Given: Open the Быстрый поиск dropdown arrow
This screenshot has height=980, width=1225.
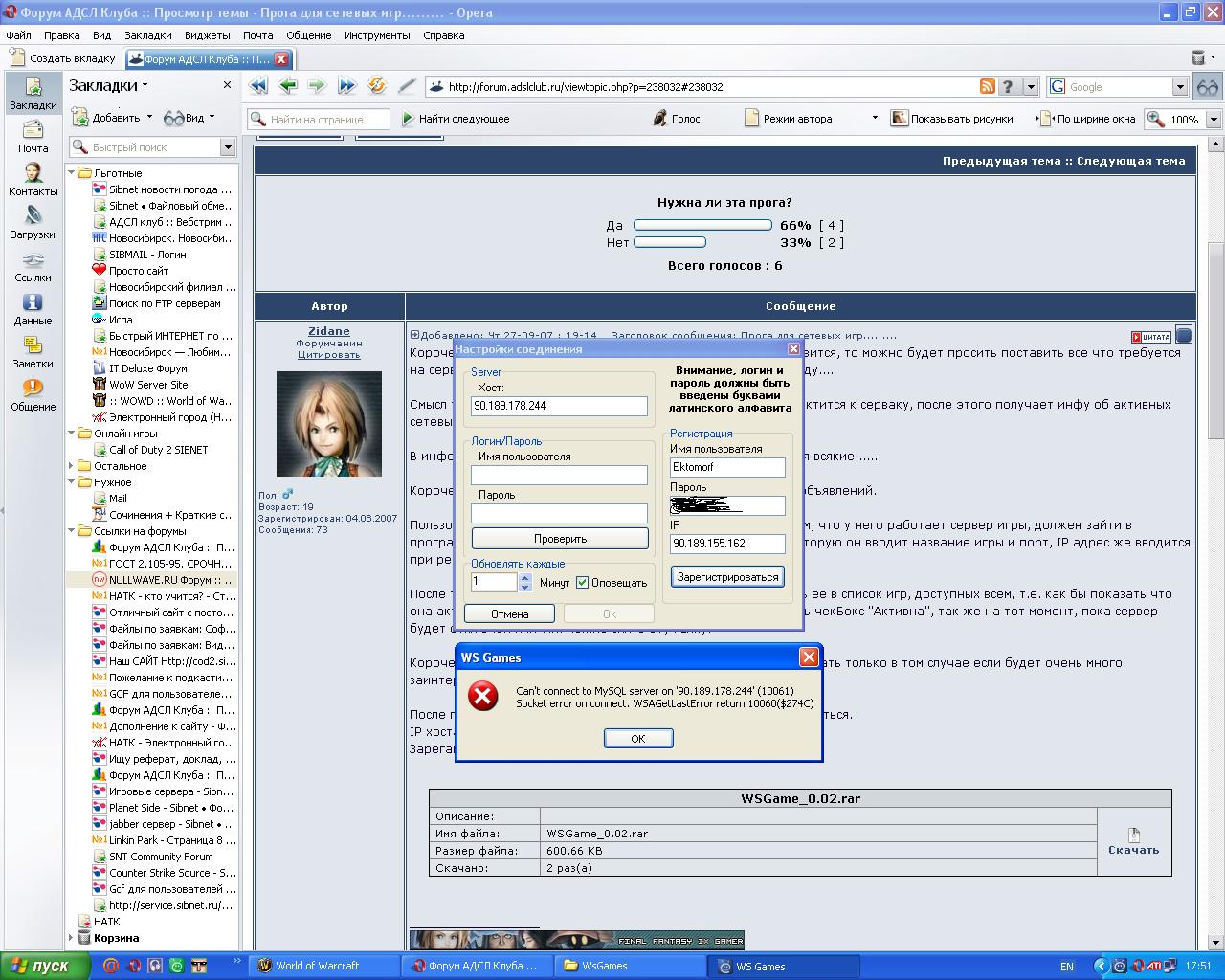Looking at the screenshot, I should pyautogui.click(x=228, y=147).
